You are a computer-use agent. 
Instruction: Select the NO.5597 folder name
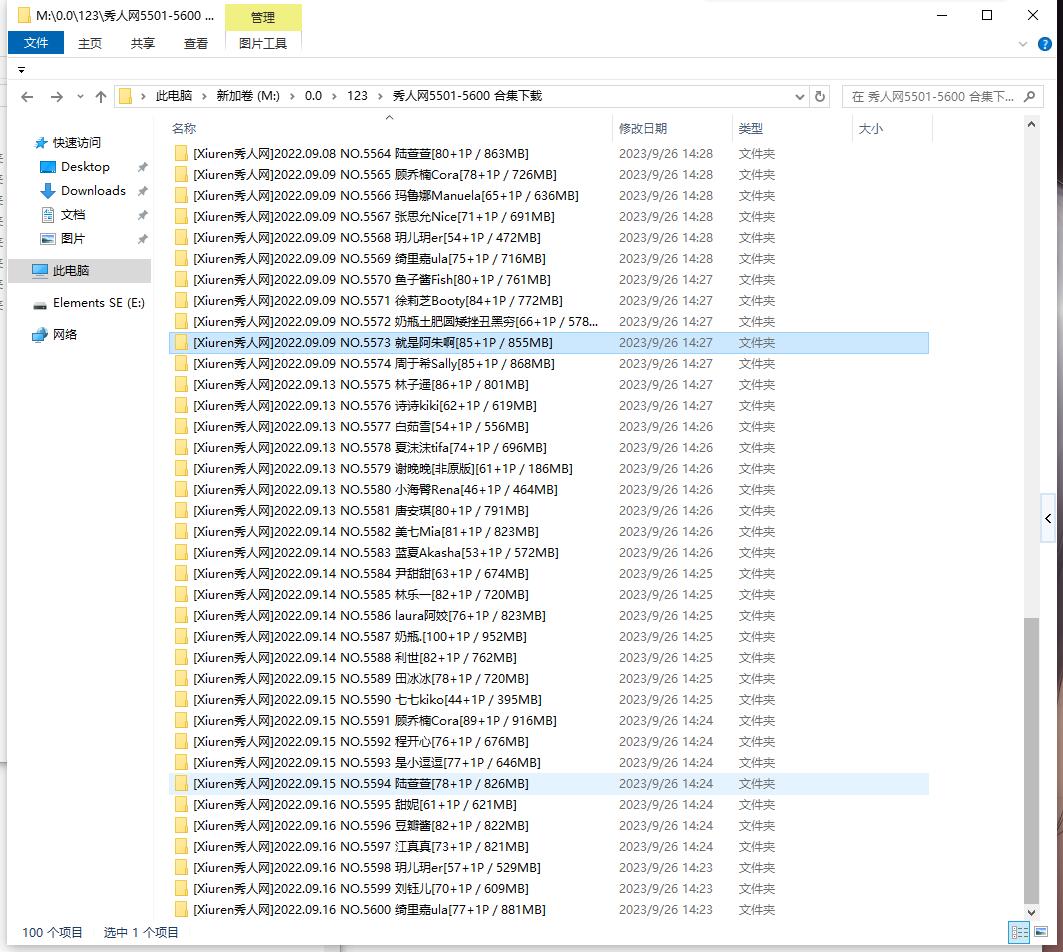point(361,847)
